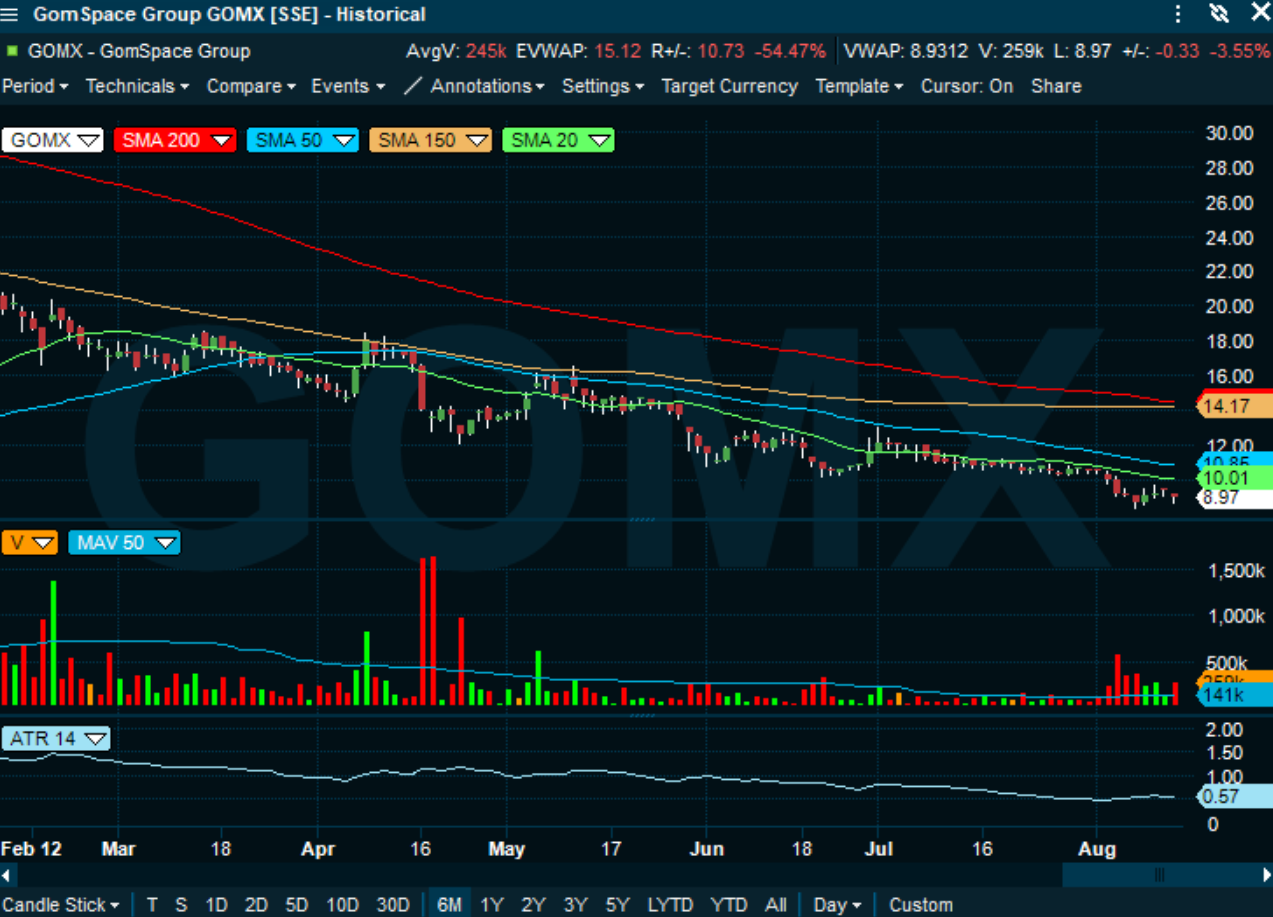1273x917 pixels.
Task: Click the Target Currency button
Action: (729, 86)
